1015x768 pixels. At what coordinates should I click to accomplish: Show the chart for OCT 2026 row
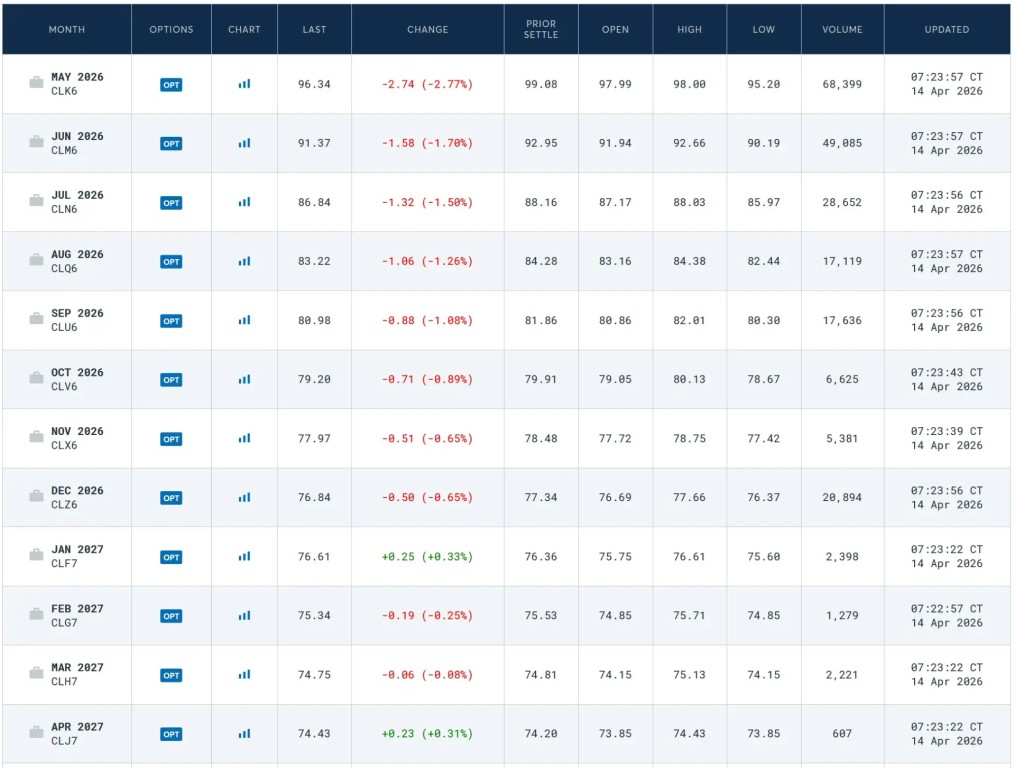pos(244,379)
